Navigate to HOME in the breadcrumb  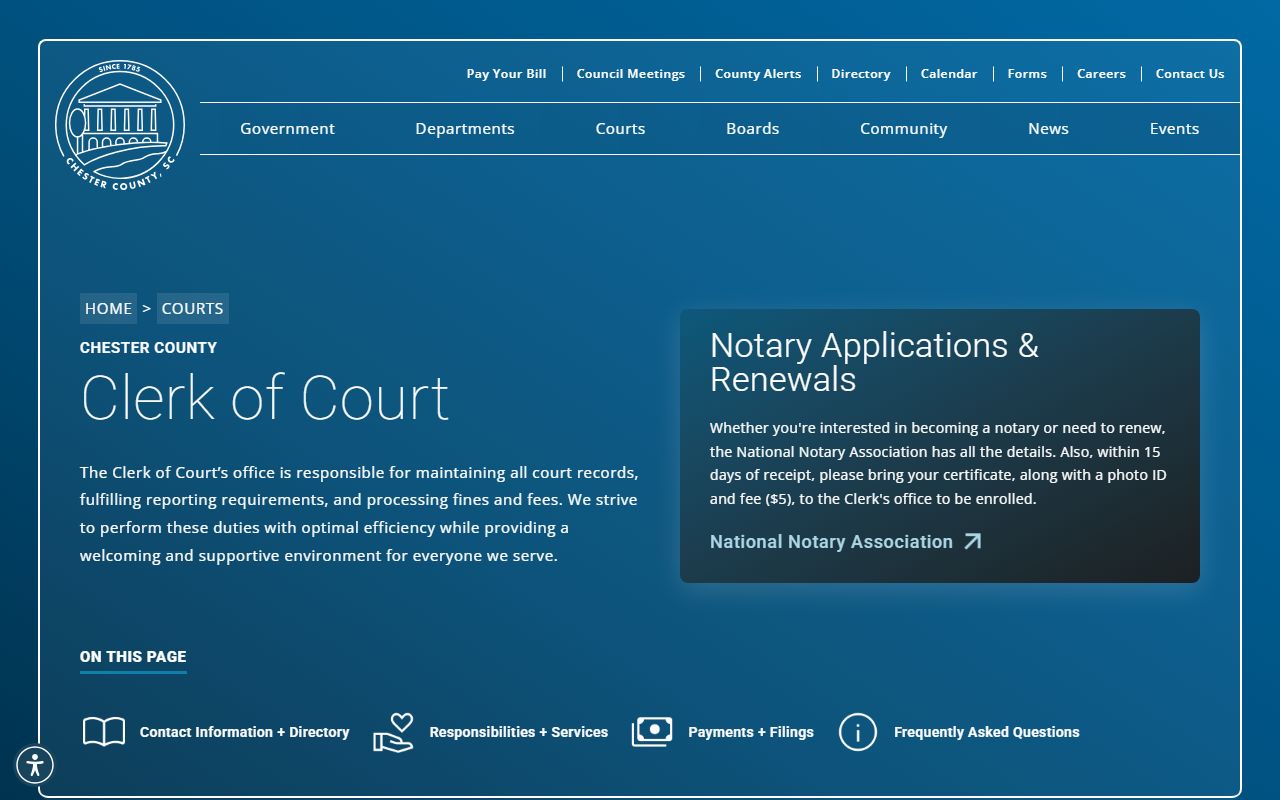pyautogui.click(x=108, y=308)
